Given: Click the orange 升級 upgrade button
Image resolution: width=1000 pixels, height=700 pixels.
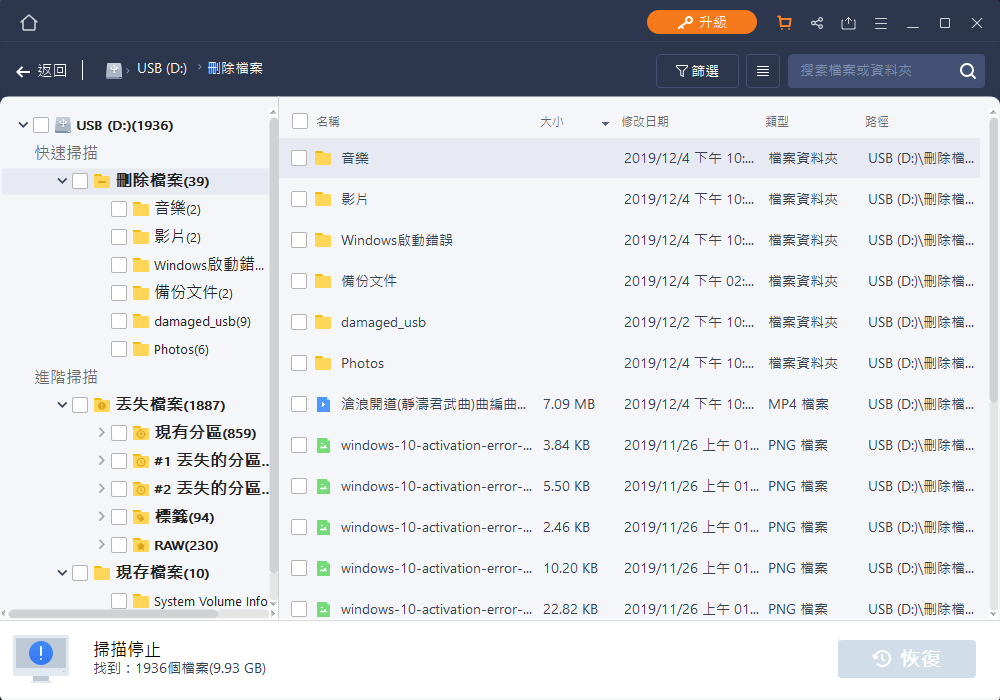Looking at the screenshot, I should (x=702, y=21).
